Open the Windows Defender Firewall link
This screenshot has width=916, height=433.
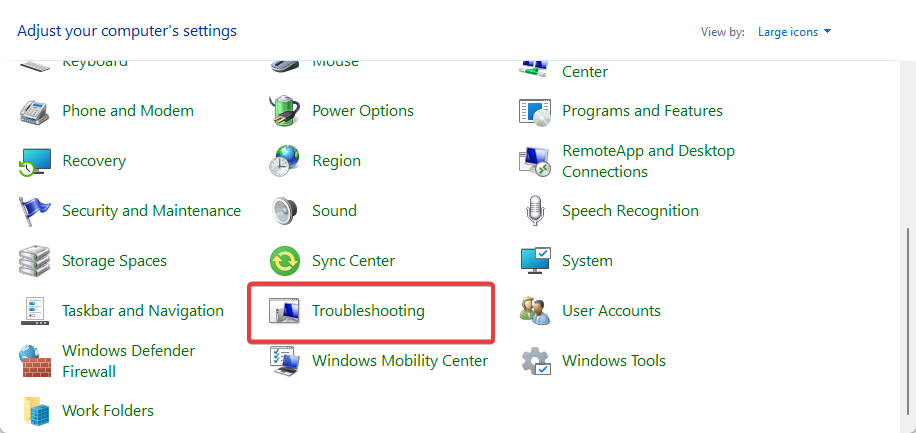129,361
